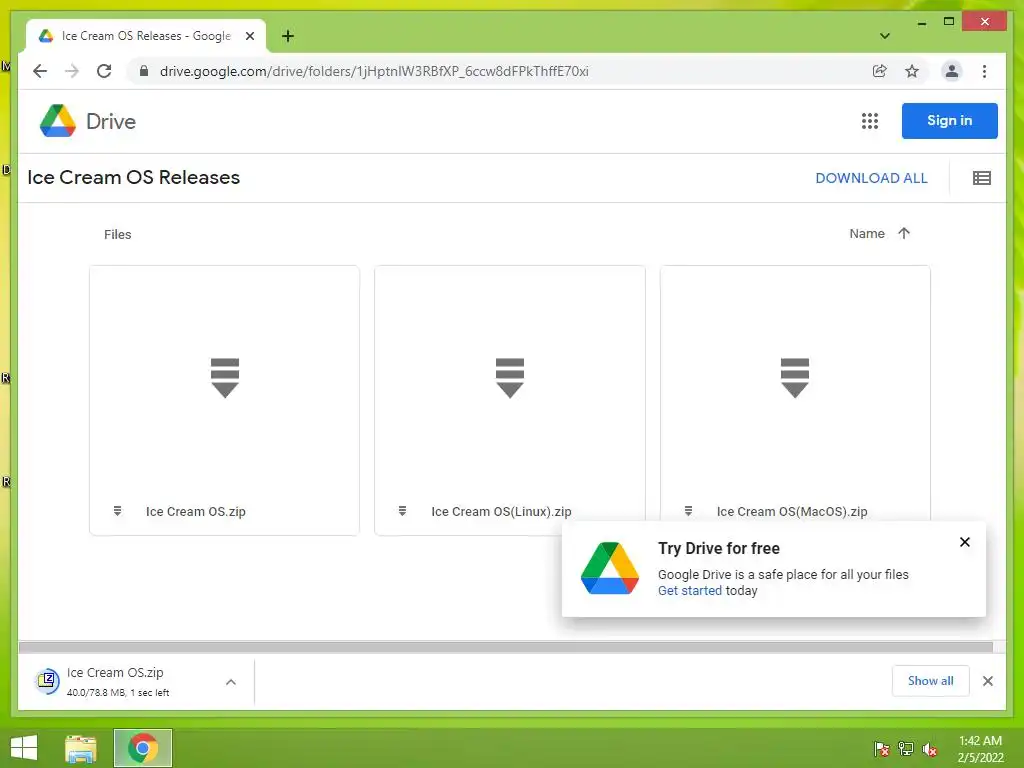Share this page icon in address bar
Screen dimensions: 1024x768
pos(880,71)
